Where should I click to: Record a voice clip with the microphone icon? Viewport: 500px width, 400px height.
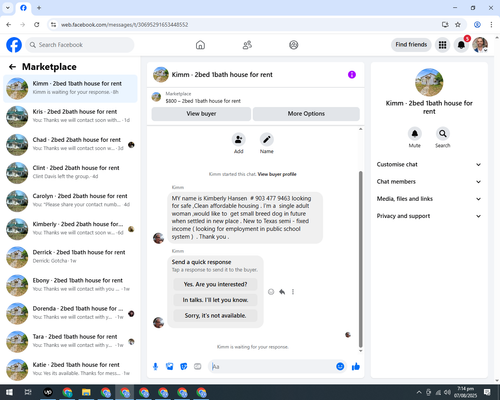click(155, 367)
